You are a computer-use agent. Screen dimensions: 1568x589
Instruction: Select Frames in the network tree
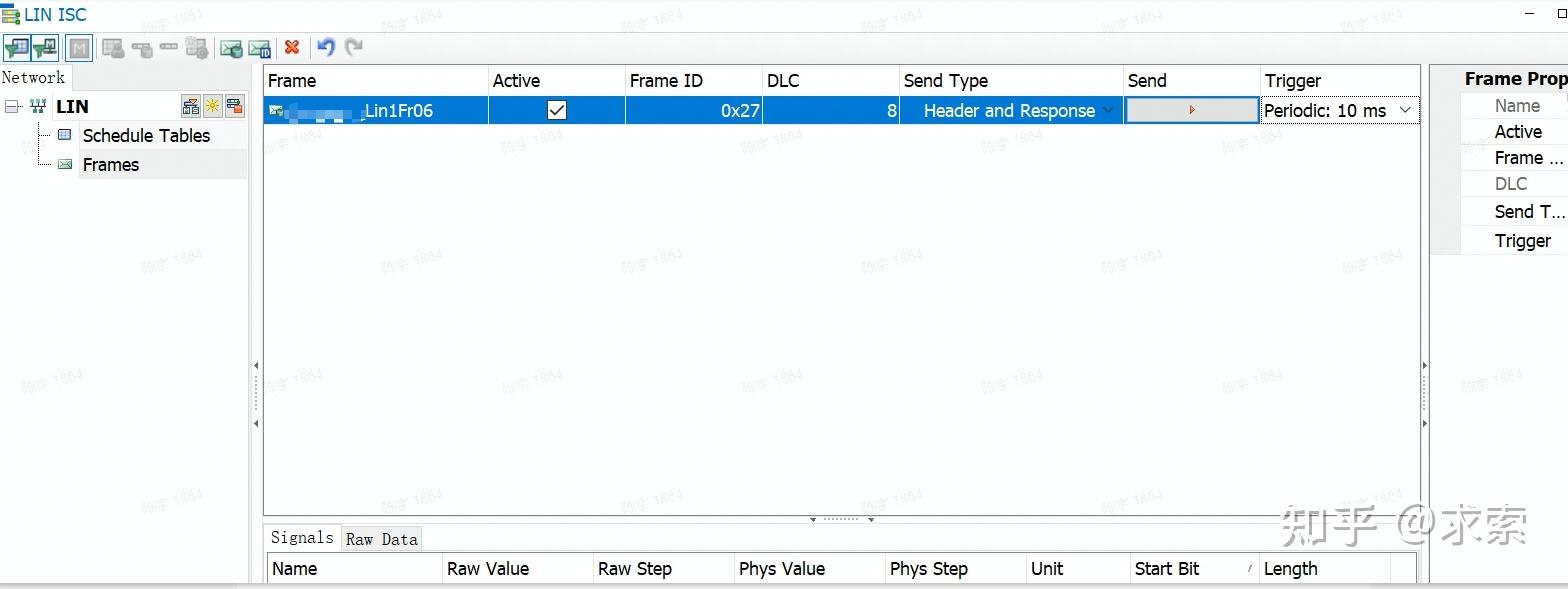click(x=111, y=164)
